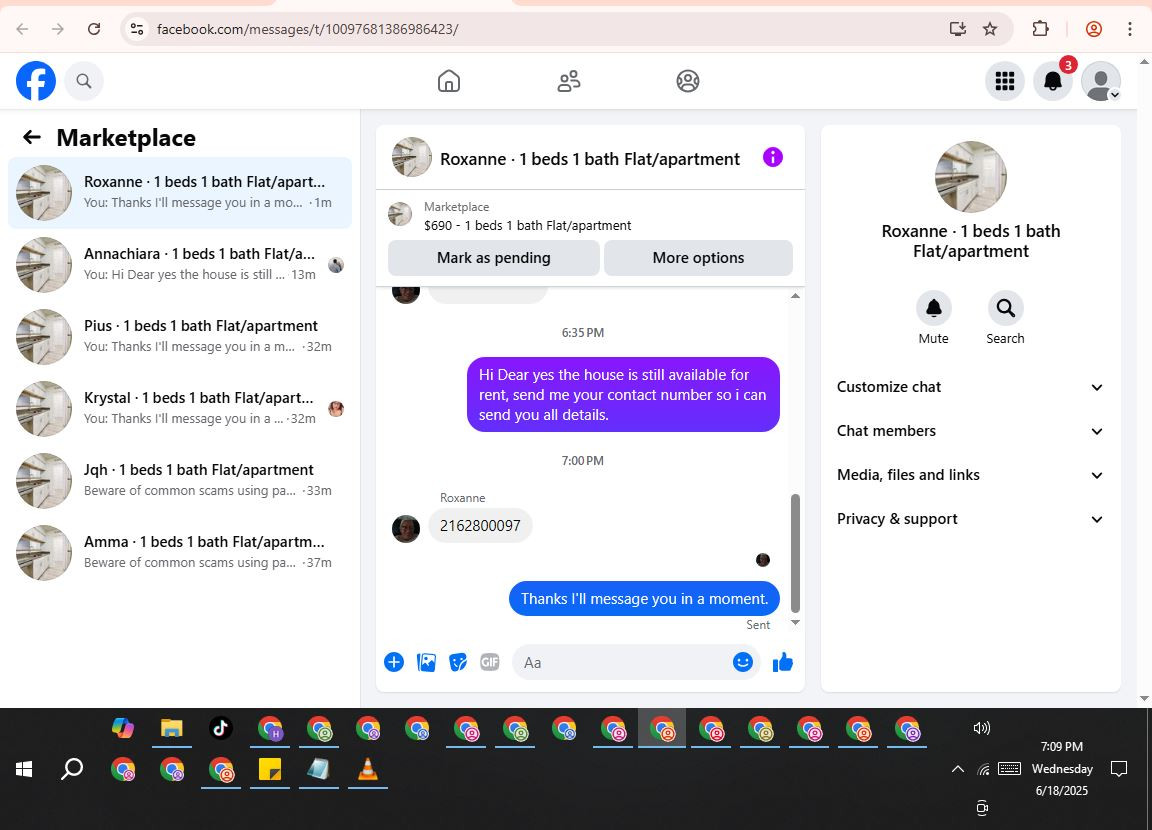This screenshot has width=1152, height=830.
Task: Click "Thanks I'll message you in a moment." bubble
Action: [x=644, y=599]
